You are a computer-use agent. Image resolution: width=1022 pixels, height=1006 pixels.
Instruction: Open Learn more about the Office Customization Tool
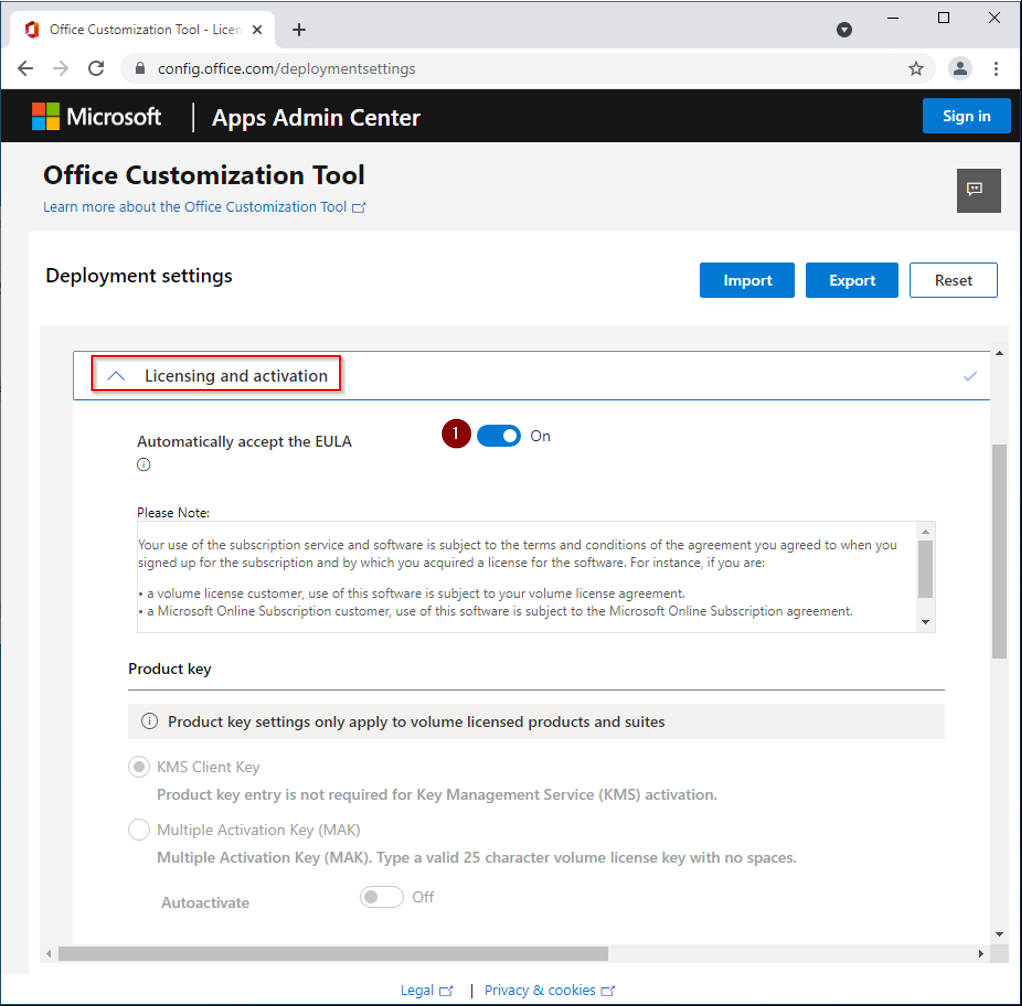pyautogui.click(x=204, y=207)
